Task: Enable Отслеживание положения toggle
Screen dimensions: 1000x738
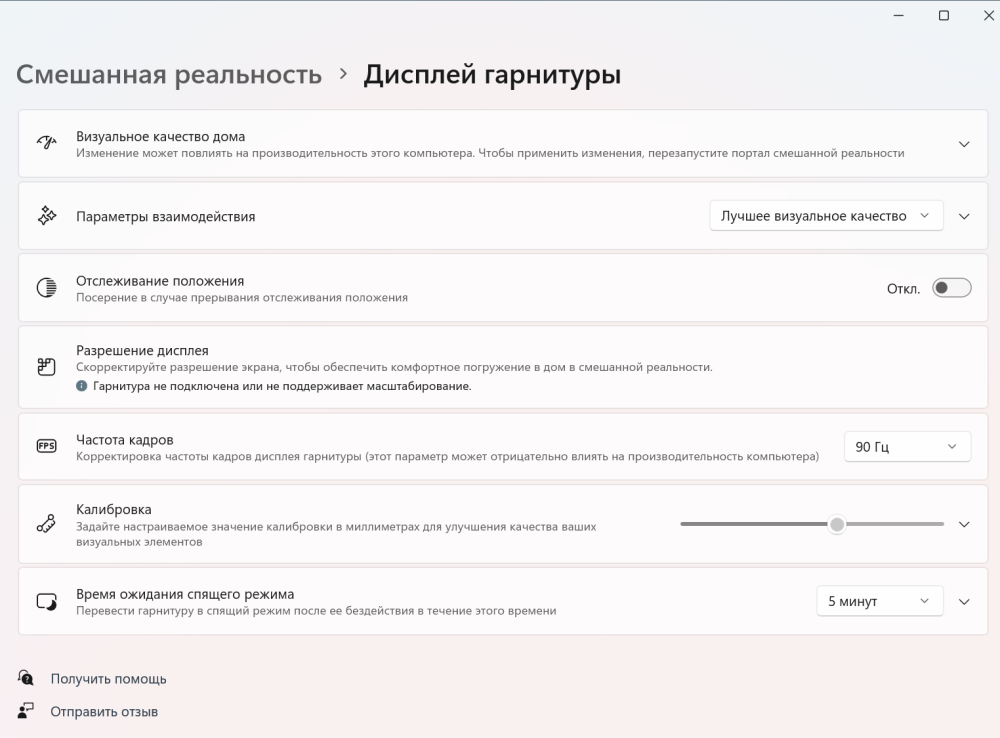Action: click(x=951, y=287)
